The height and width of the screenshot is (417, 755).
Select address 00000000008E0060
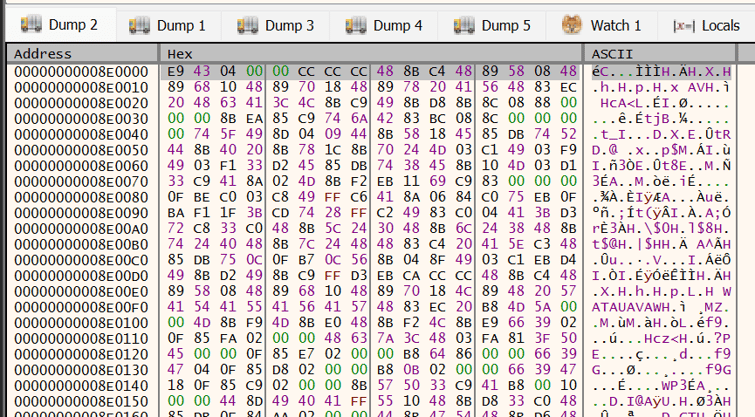tap(81, 166)
